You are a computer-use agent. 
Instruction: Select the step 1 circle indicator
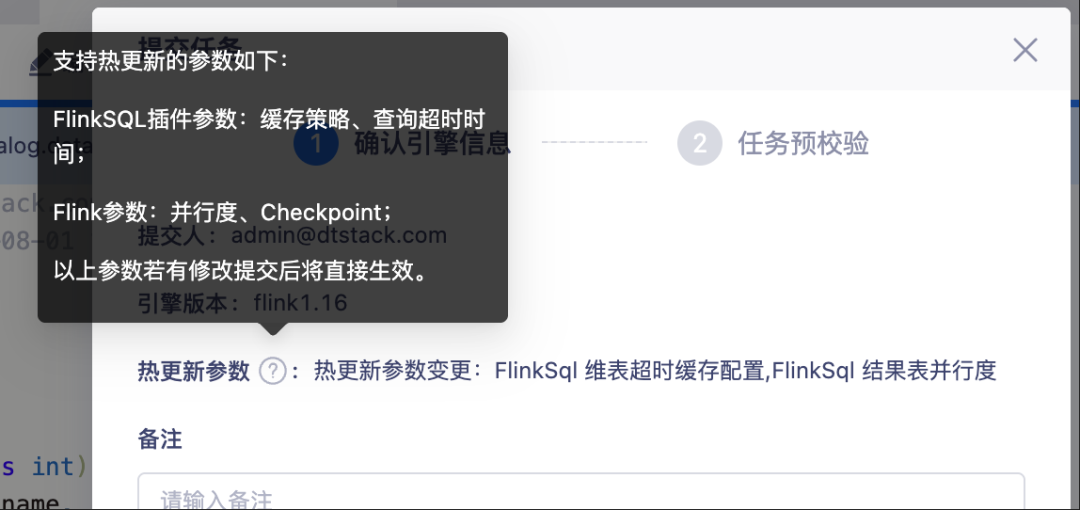pos(315,143)
